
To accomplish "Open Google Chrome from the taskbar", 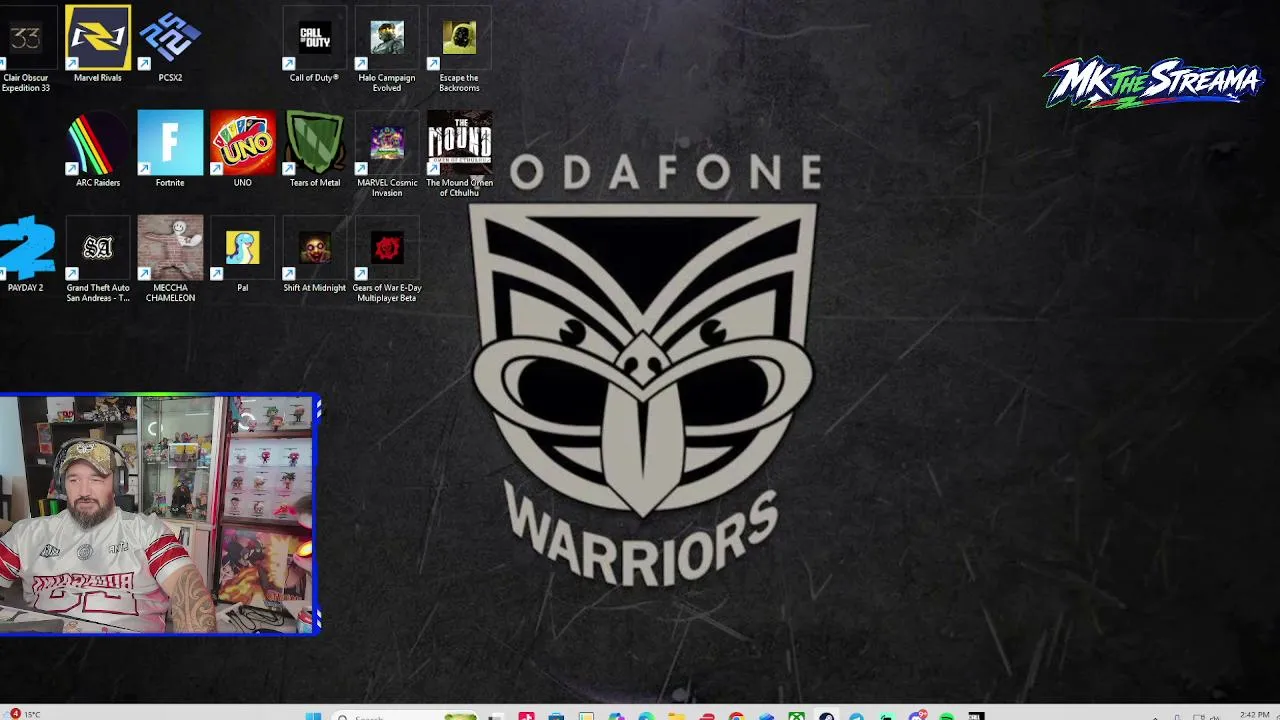I will pyautogui.click(x=736, y=716).
